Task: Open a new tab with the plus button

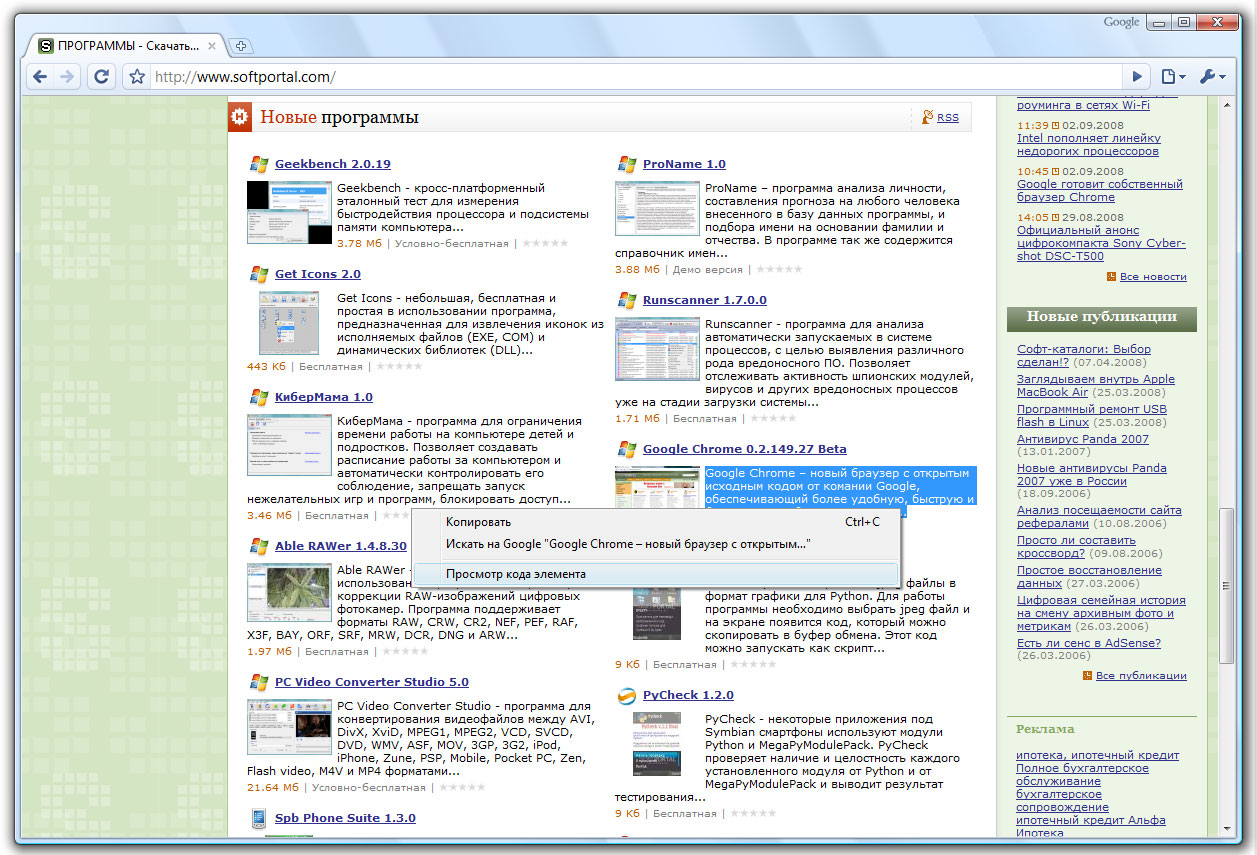Action: [241, 46]
